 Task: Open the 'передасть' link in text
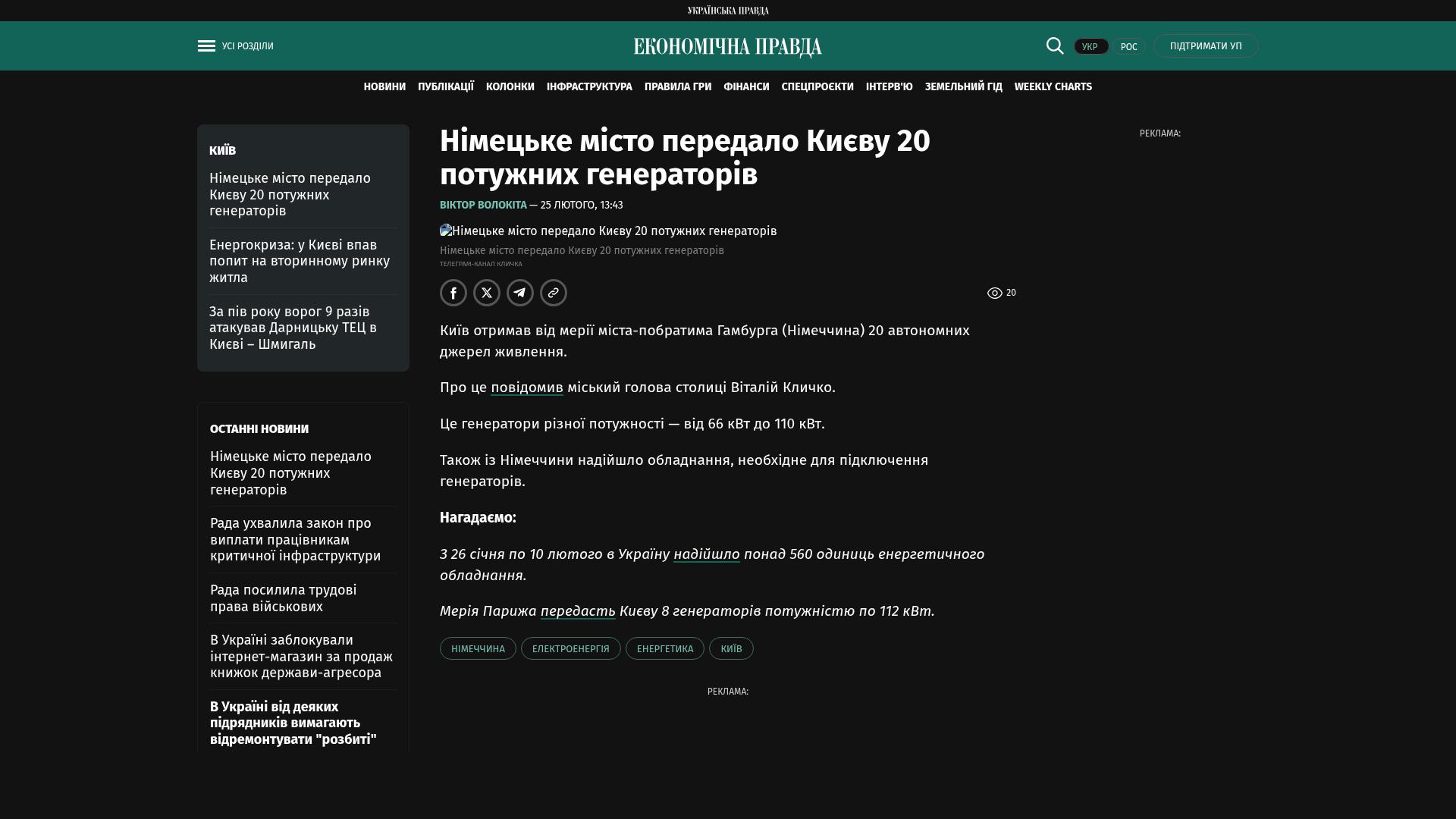pyautogui.click(x=578, y=611)
